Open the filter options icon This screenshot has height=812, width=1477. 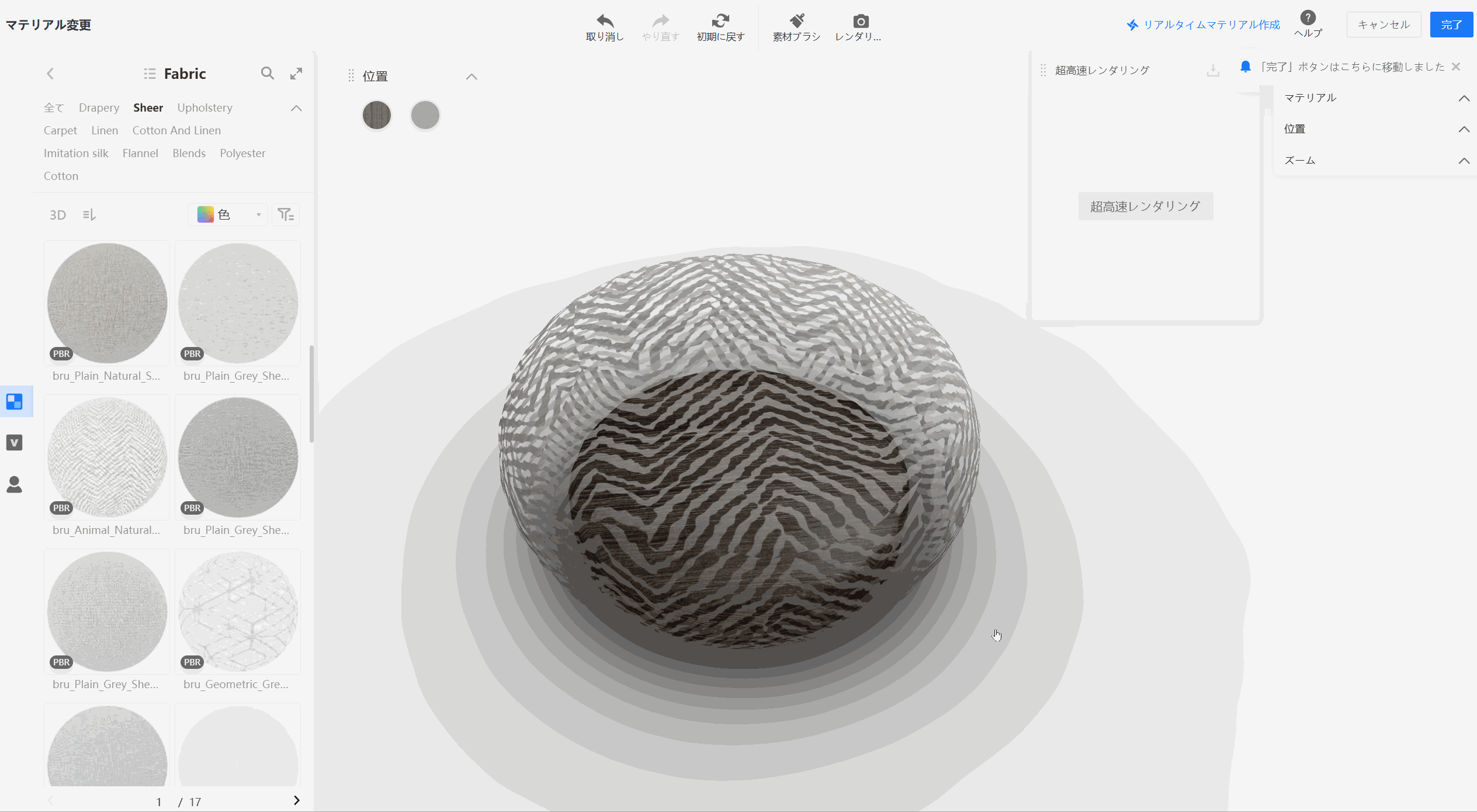(286, 215)
